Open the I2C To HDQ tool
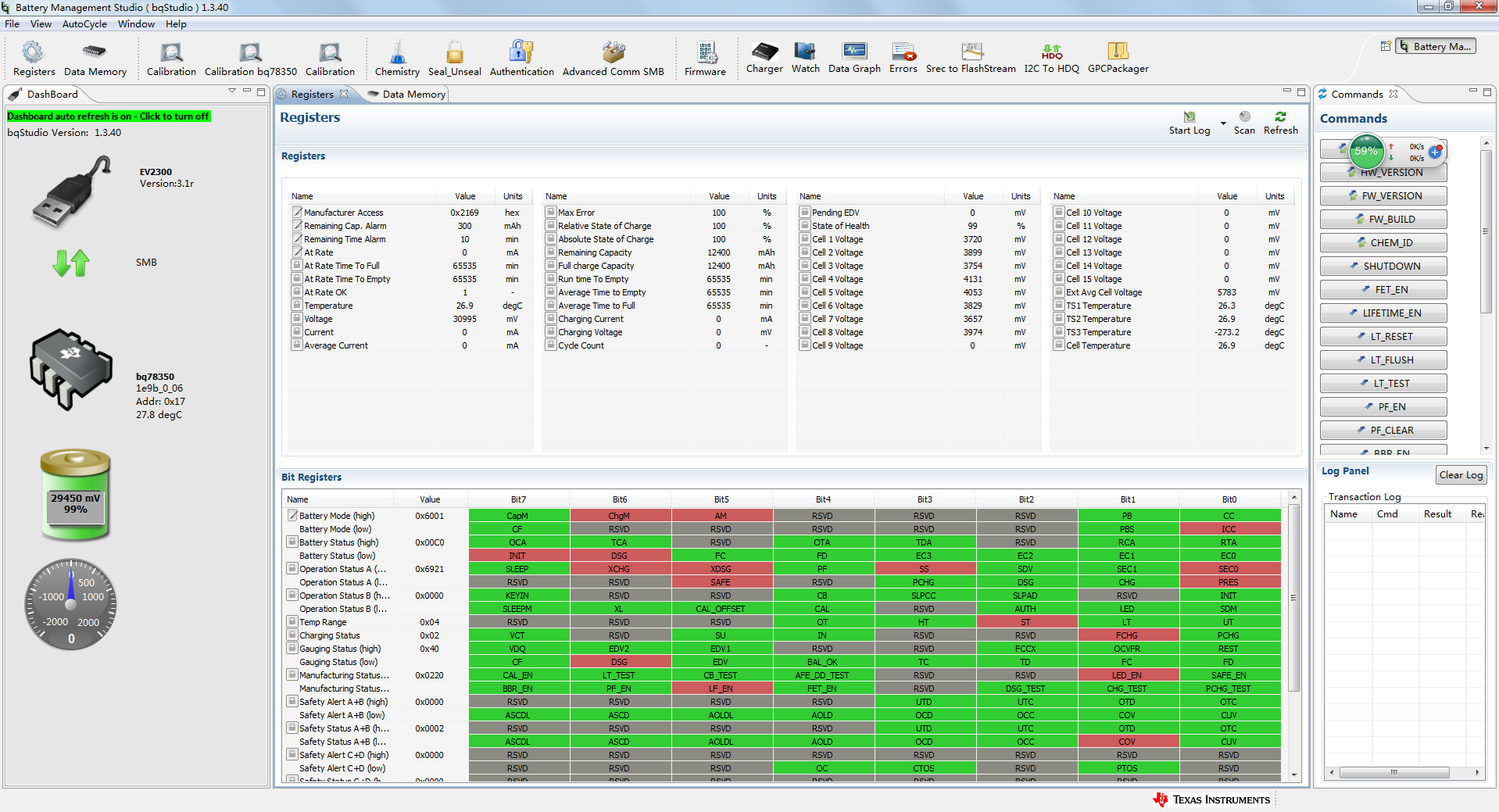Image resolution: width=1499 pixels, height=812 pixels. [1051, 58]
